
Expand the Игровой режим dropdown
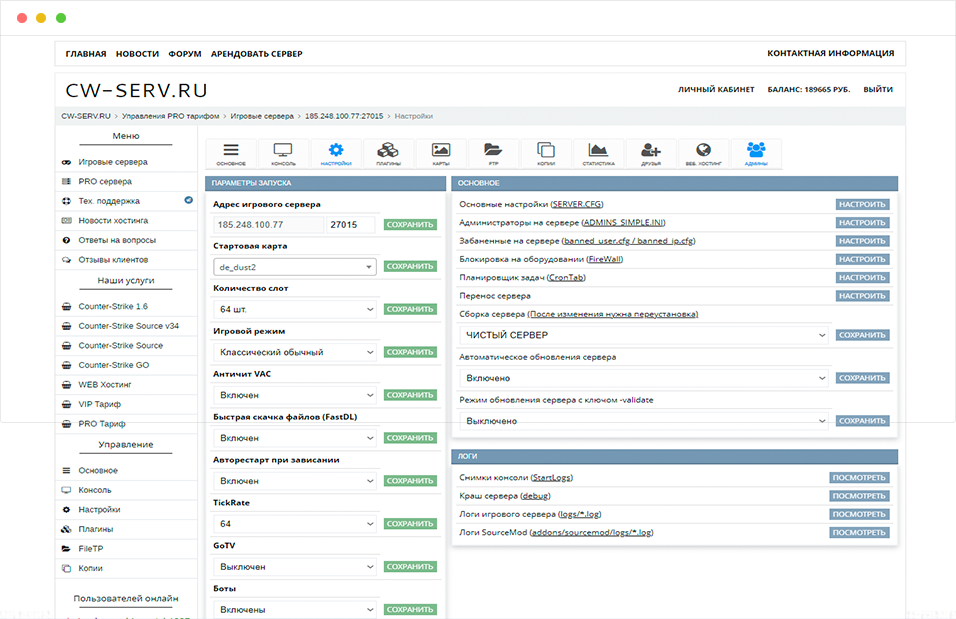coord(295,352)
